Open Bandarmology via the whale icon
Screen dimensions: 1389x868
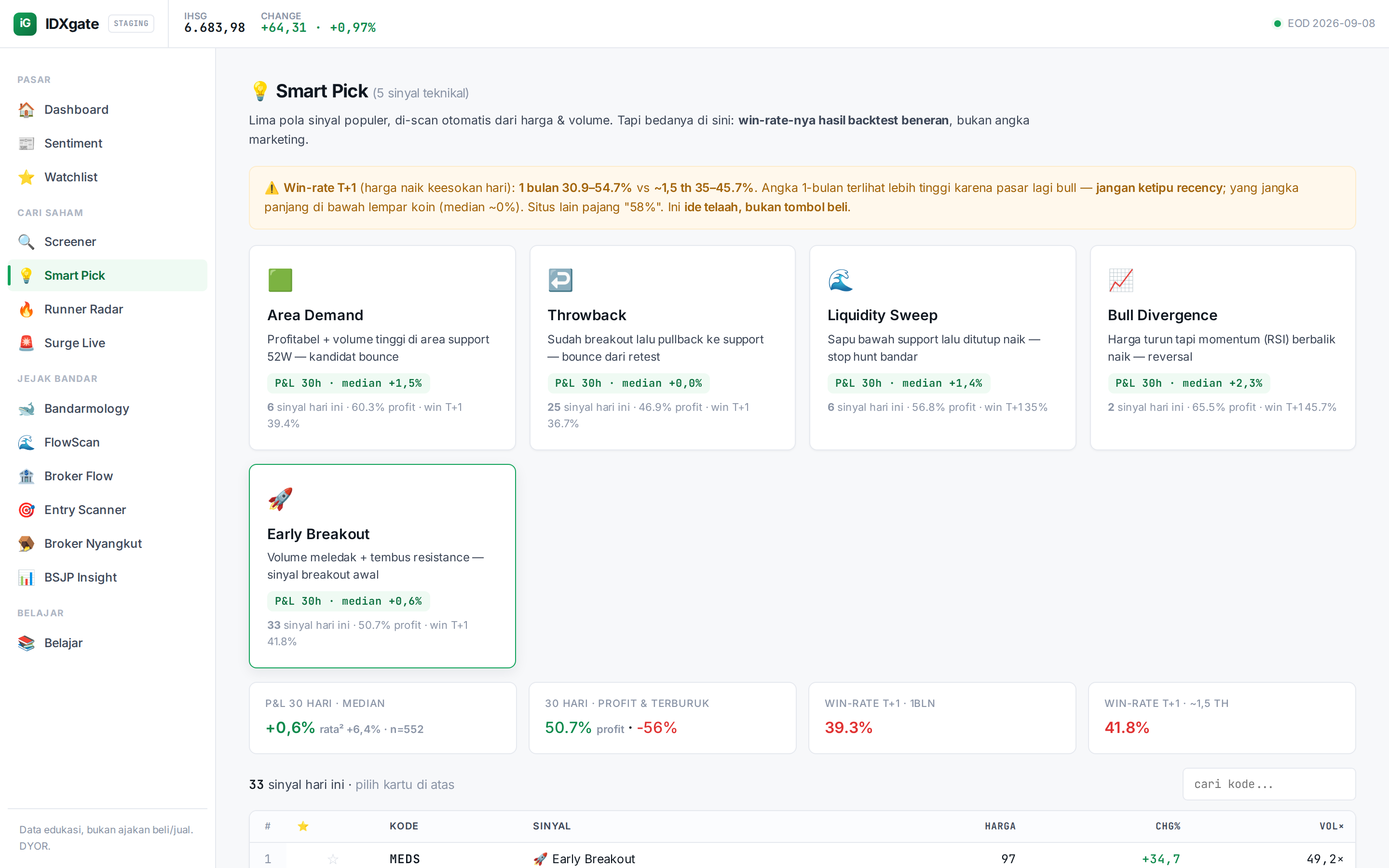(x=27, y=409)
